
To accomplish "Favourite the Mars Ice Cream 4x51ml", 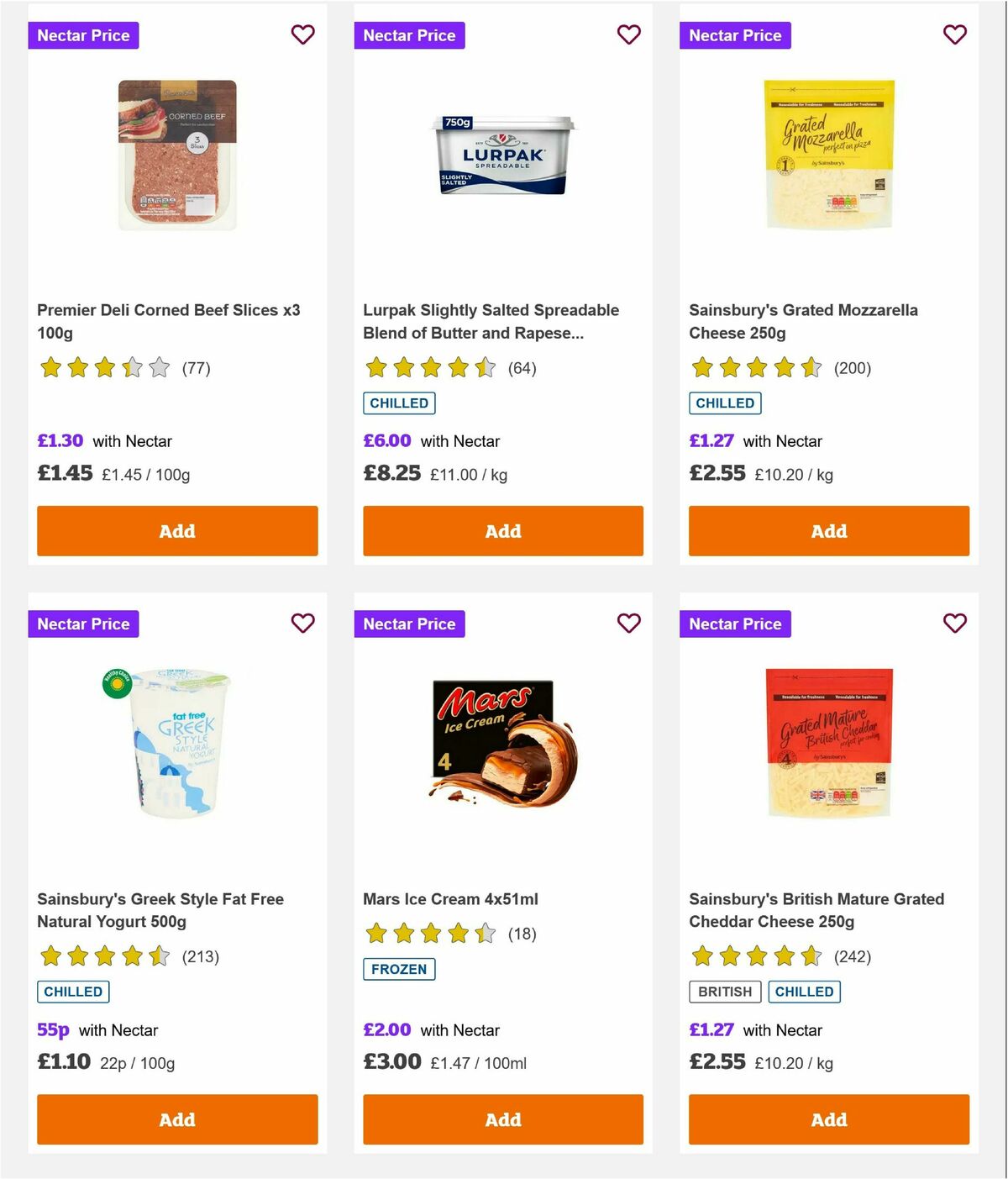I will (628, 624).
